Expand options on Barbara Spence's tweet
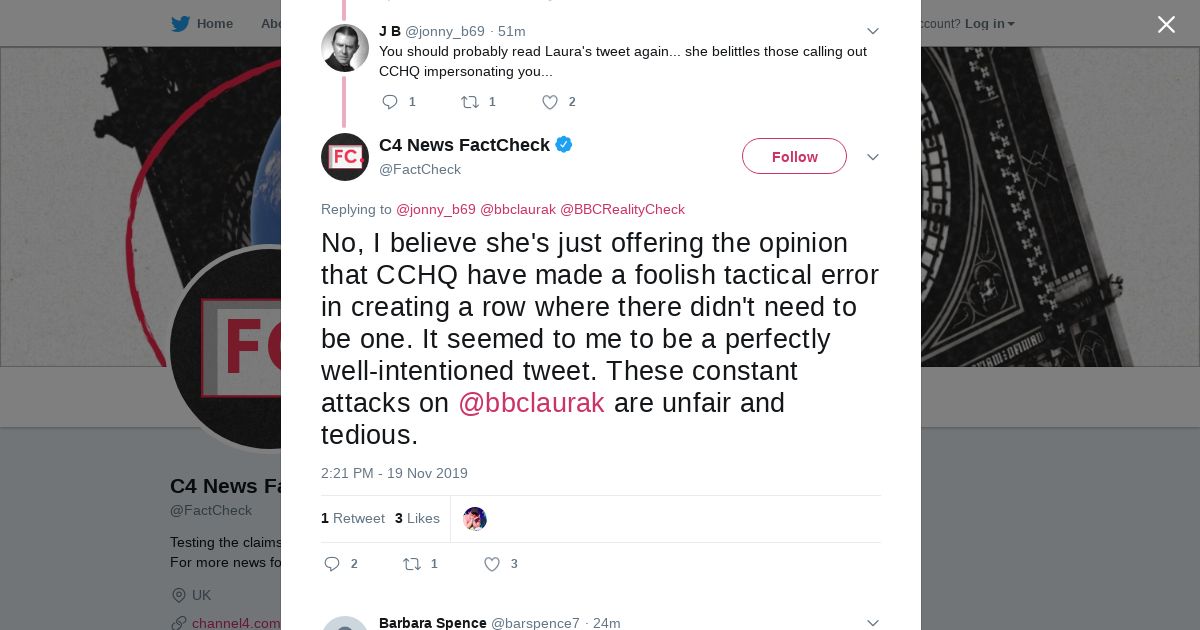Viewport: 1200px width, 630px height. click(872, 623)
